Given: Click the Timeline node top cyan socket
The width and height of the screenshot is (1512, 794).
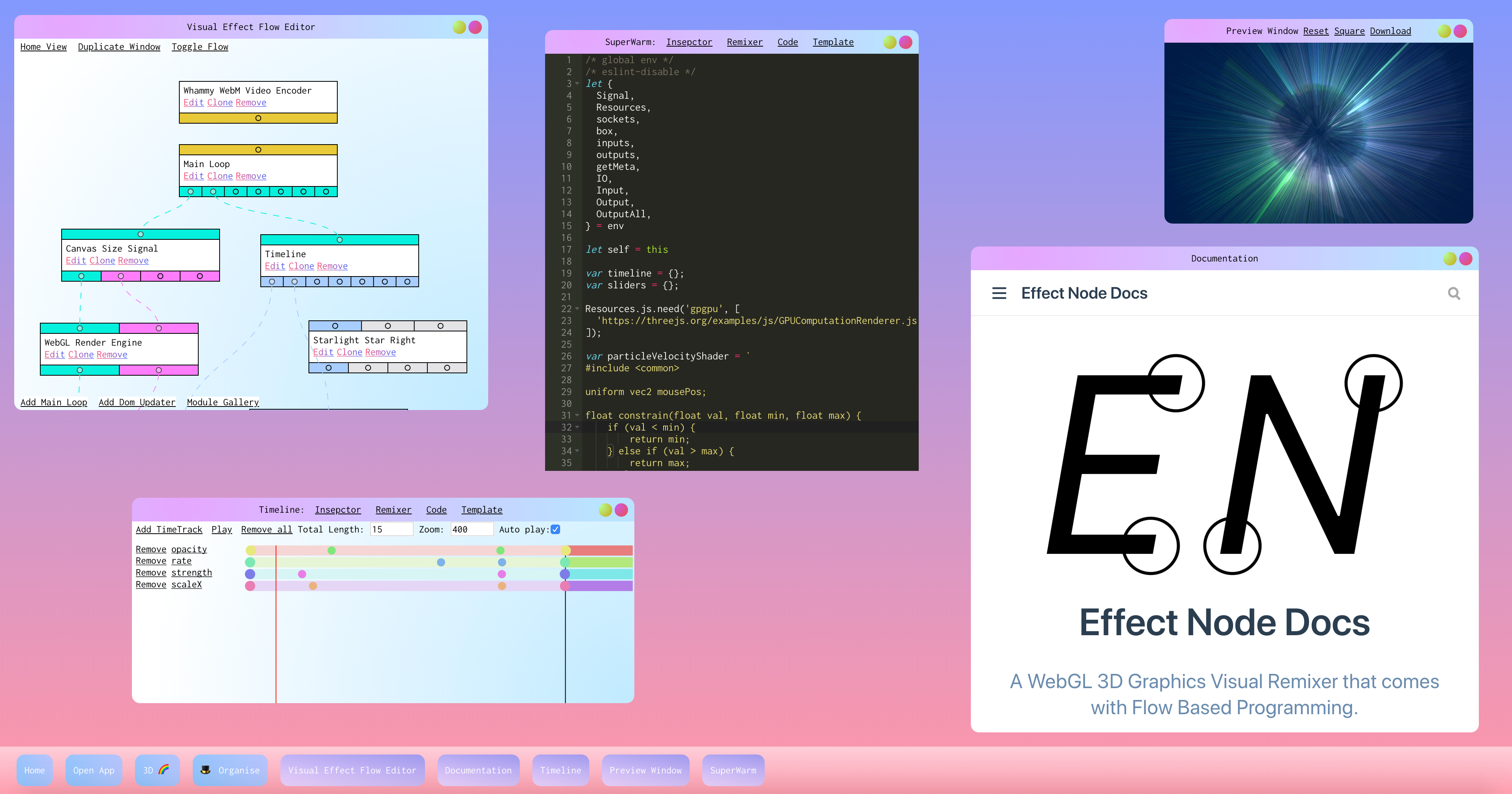Looking at the screenshot, I should [x=339, y=239].
